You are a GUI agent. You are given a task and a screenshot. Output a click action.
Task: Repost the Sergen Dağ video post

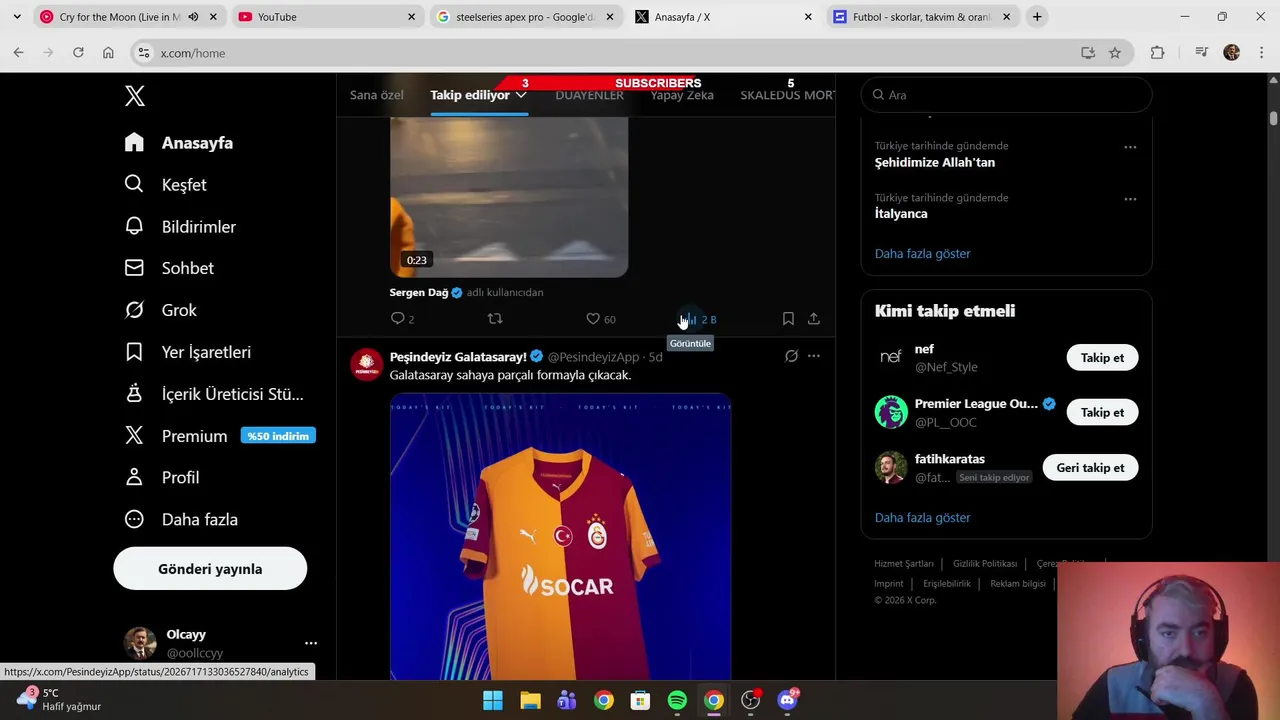coord(494,319)
